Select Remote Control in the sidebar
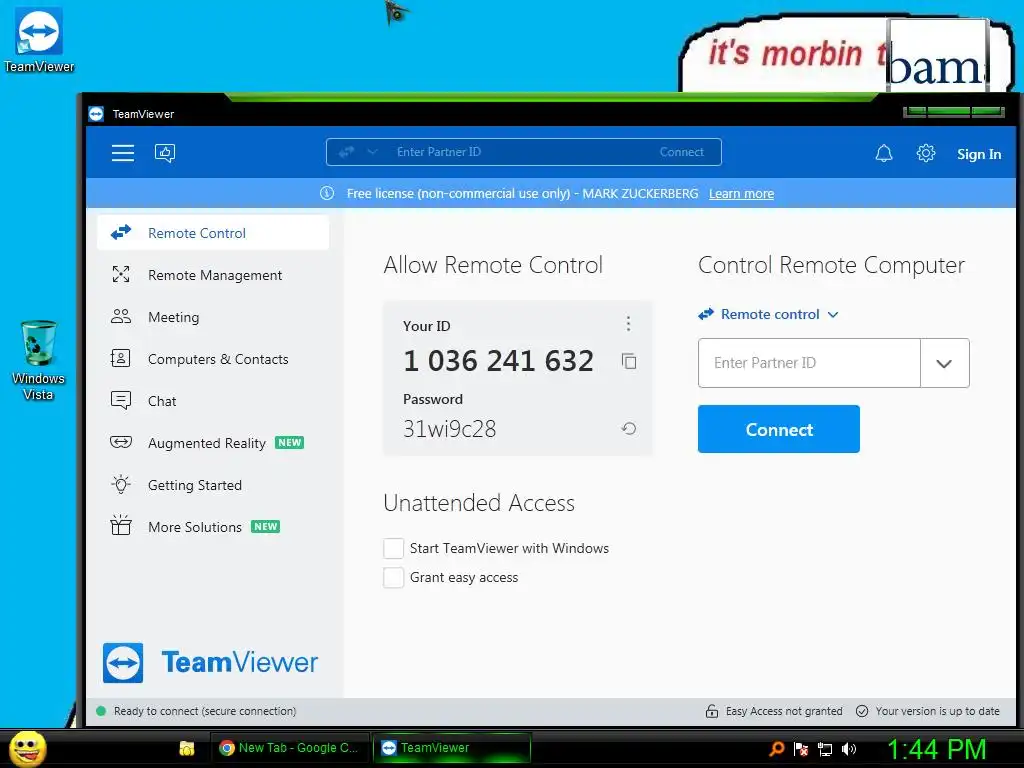1024x768 pixels. pyautogui.click(x=213, y=232)
